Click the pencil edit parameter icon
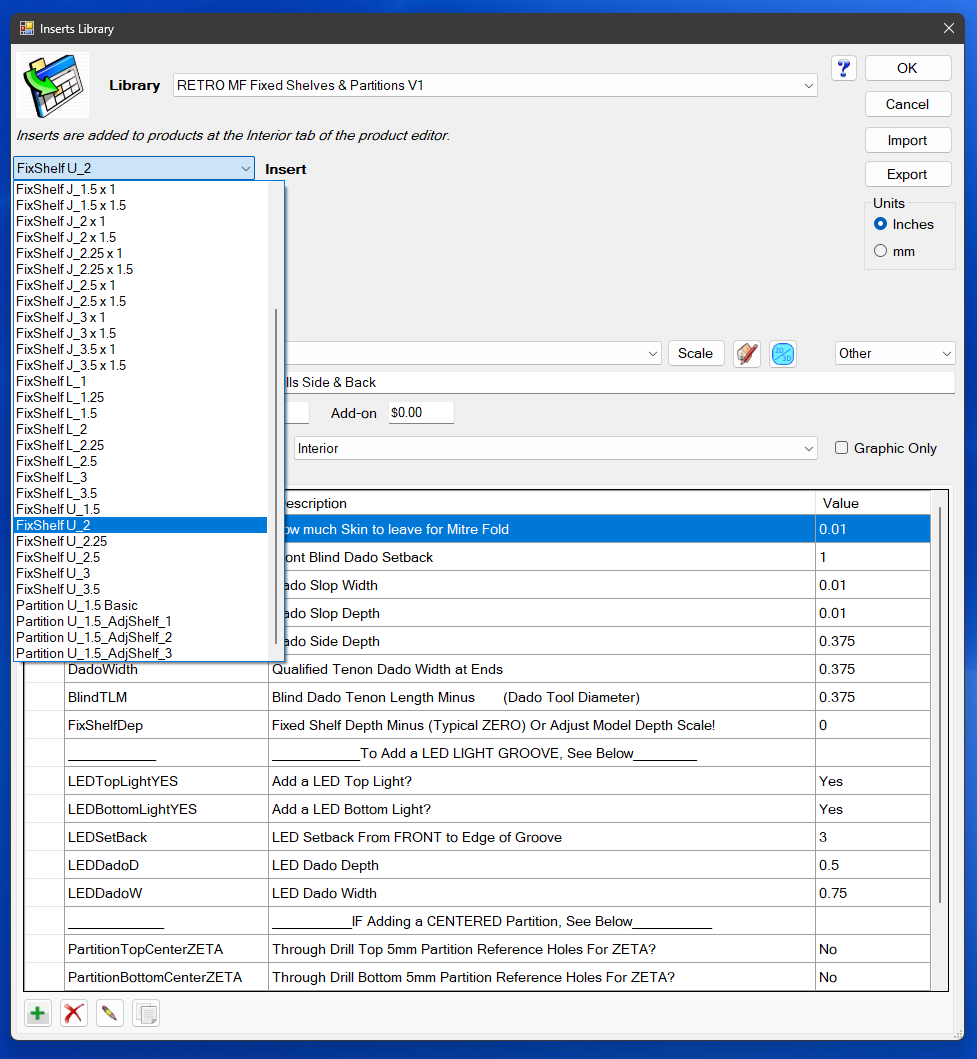The height and width of the screenshot is (1059, 977). 109,1013
